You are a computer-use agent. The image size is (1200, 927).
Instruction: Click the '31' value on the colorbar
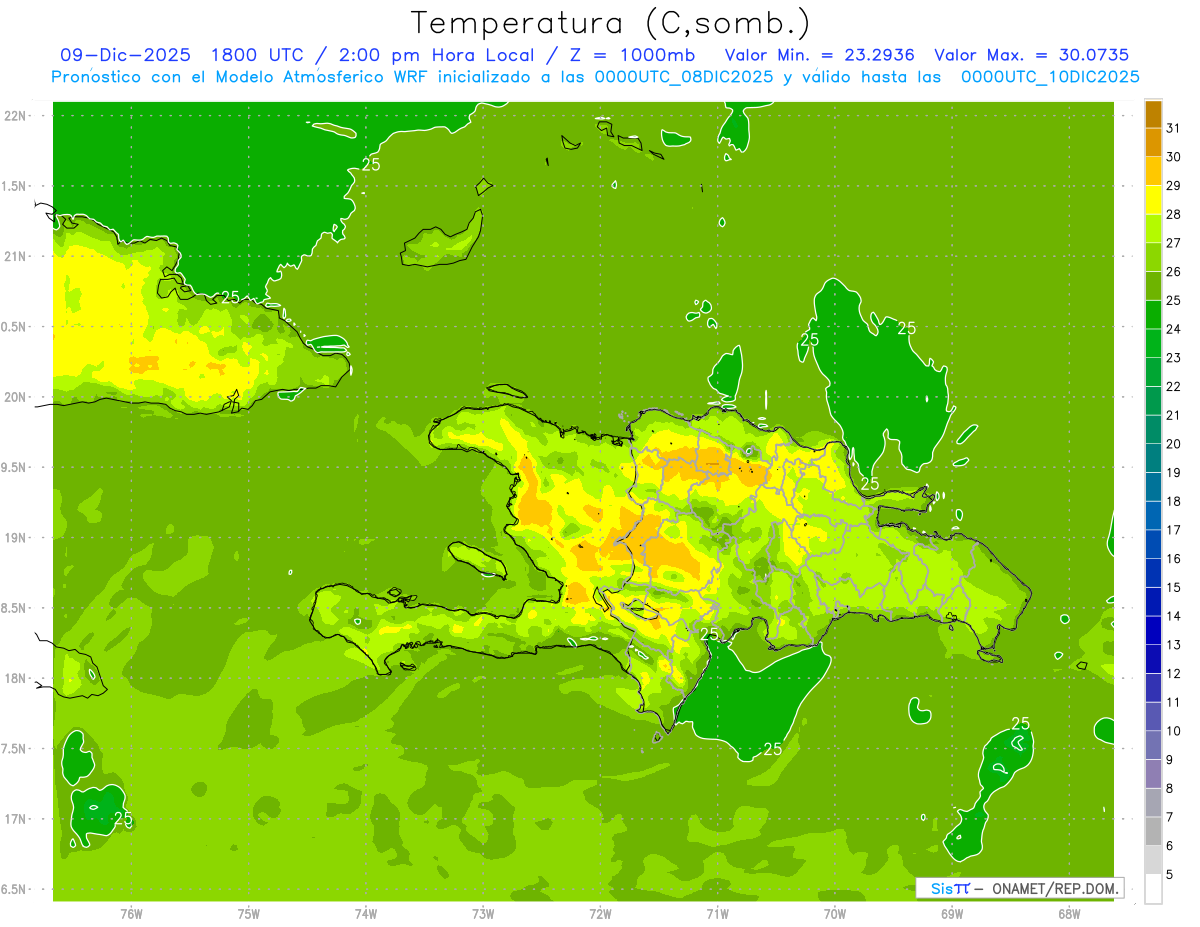coord(1174,128)
